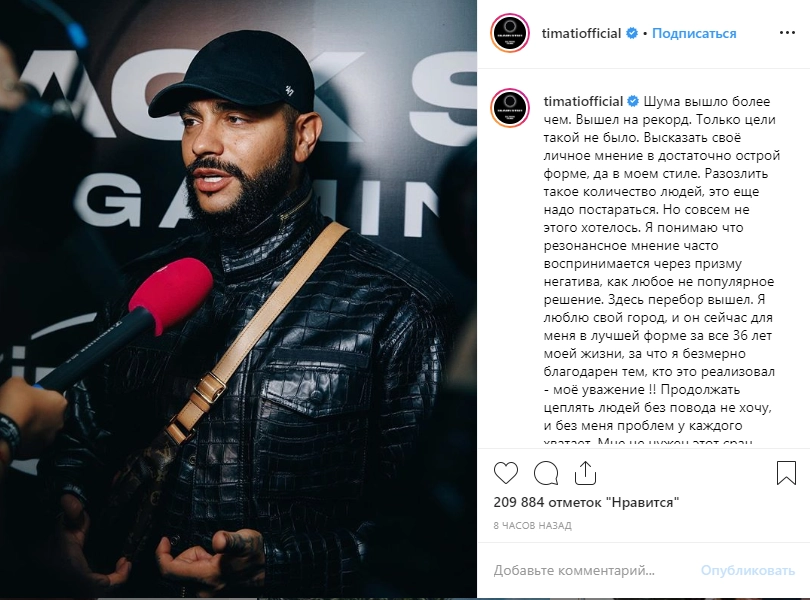Click the main post photo of the man

click(238, 300)
